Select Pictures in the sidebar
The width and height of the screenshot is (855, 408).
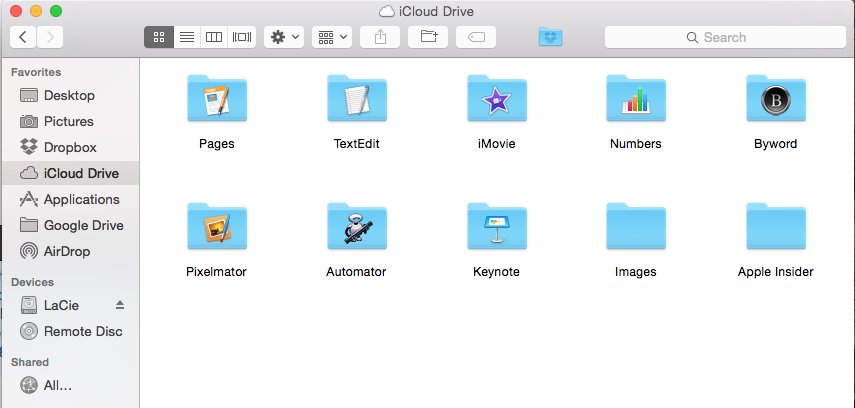pyautogui.click(x=70, y=121)
